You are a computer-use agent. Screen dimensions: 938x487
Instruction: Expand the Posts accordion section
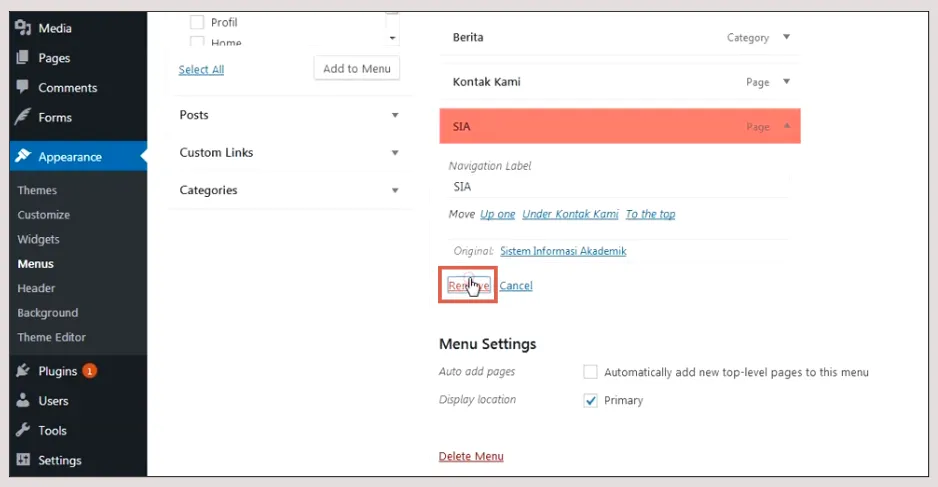point(395,115)
